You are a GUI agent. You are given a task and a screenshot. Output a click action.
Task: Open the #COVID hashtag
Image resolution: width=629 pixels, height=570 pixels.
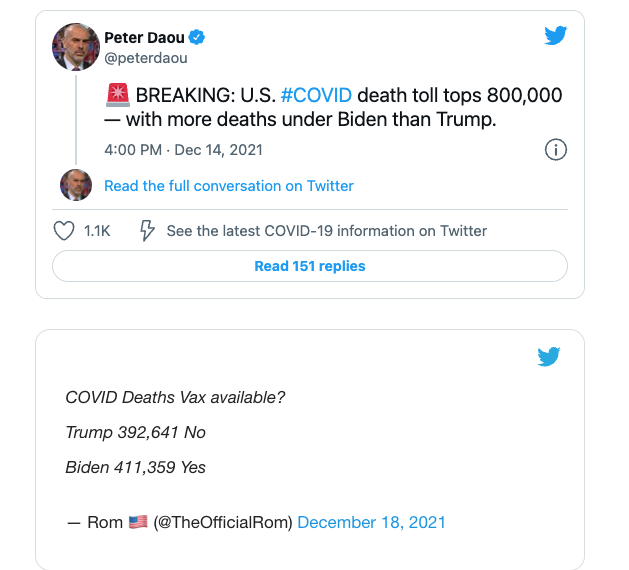316,95
